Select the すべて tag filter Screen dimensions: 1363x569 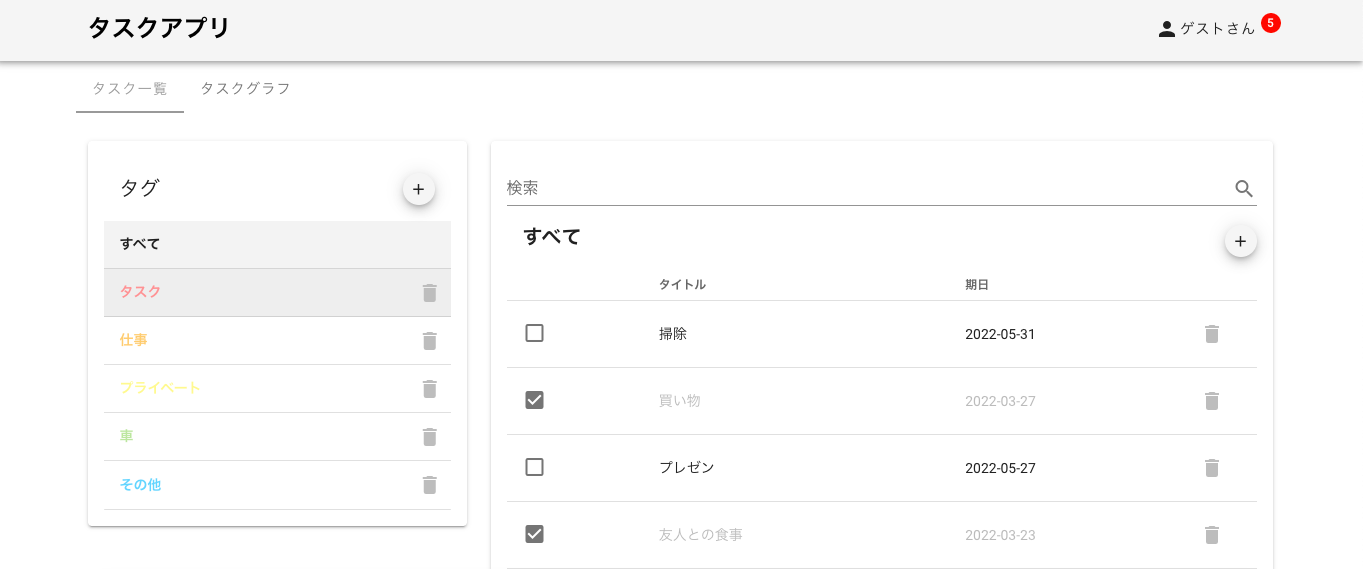click(x=277, y=244)
